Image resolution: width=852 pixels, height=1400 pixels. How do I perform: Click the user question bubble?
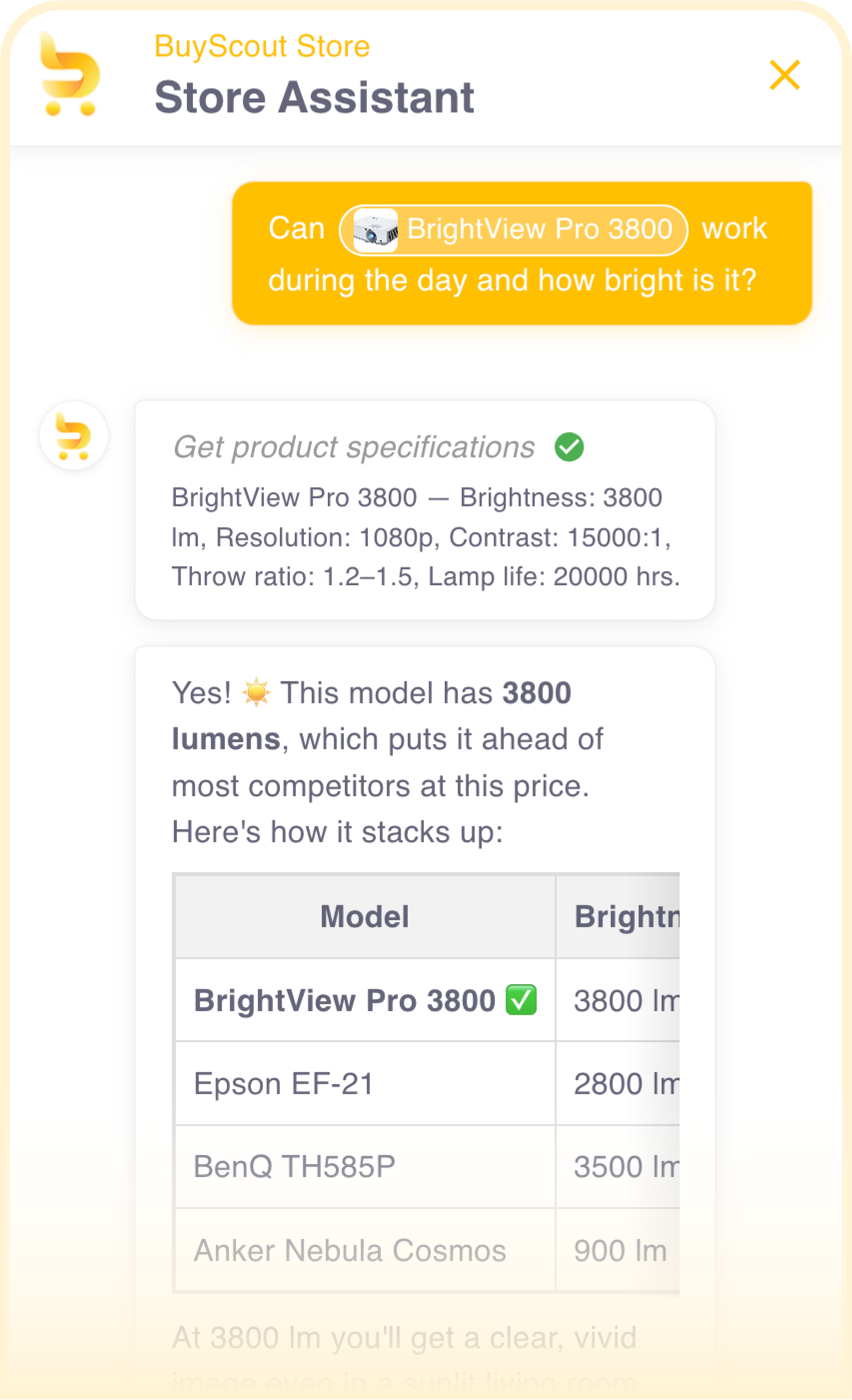tap(521, 253)
